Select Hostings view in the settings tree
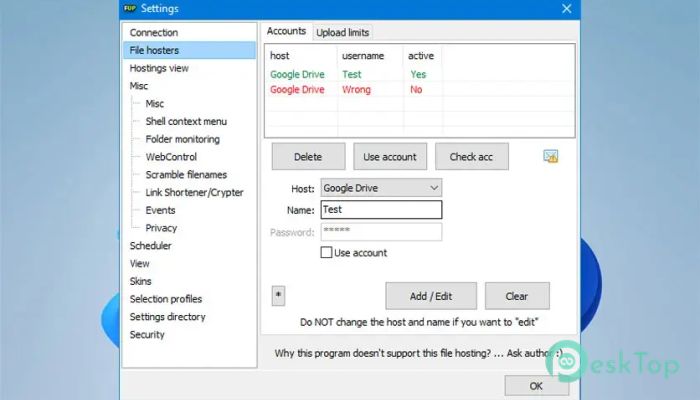Image resolution: width=700 pixels, height=400 pixels. 159,68
